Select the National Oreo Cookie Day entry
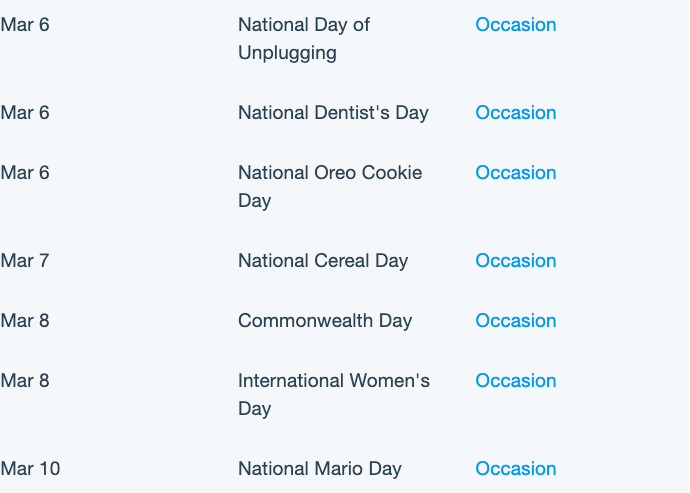 pos(330,187)
